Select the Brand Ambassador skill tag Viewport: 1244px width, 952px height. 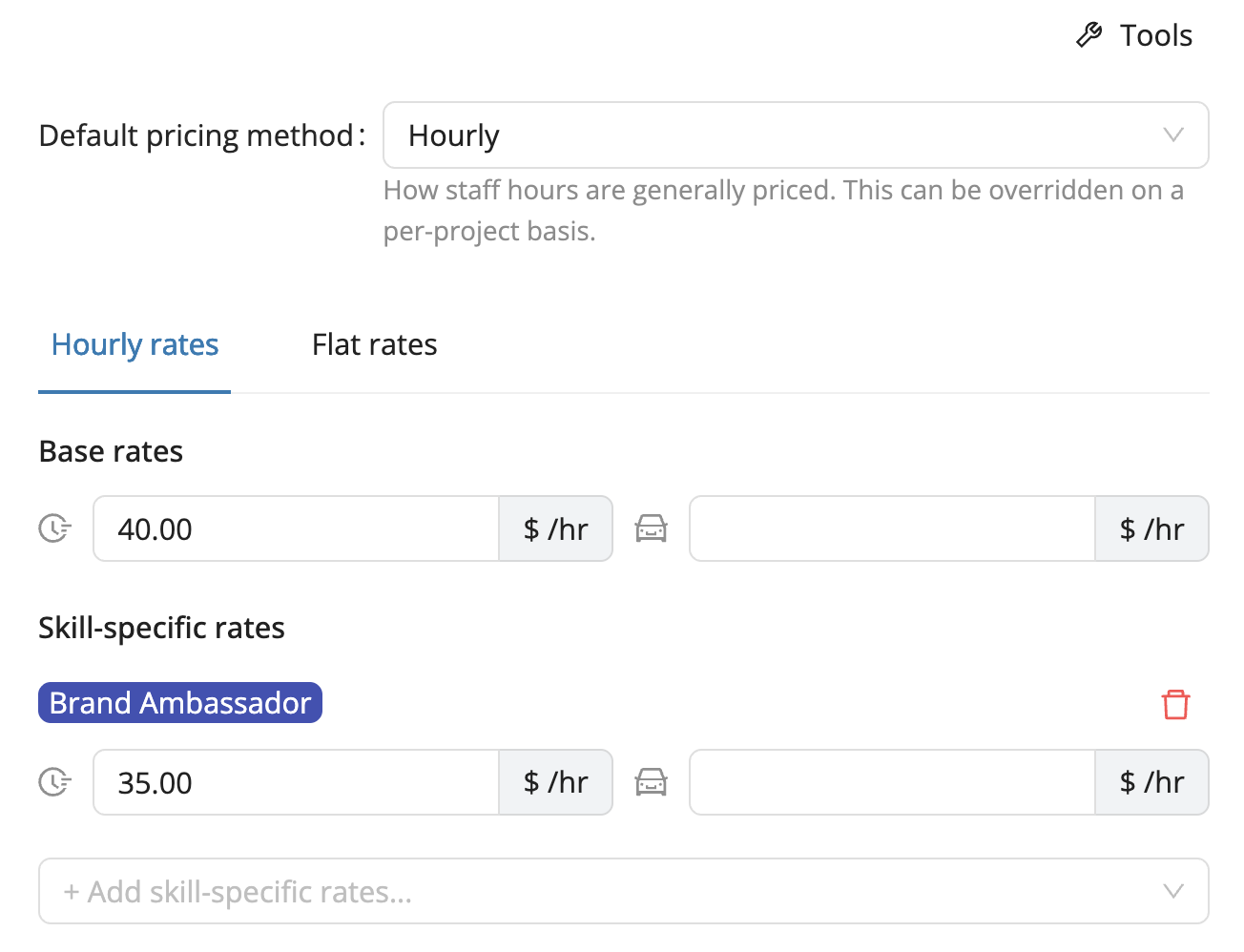click(x=180, y=703)
